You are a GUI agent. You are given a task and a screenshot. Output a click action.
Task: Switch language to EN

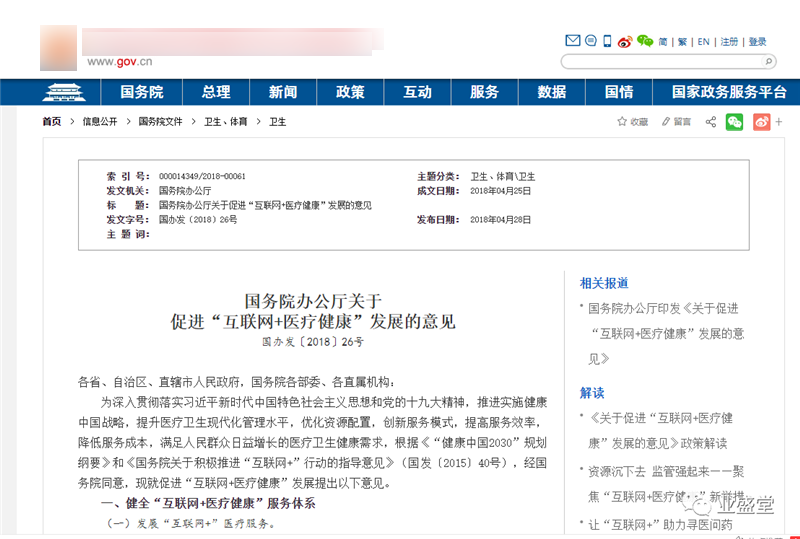point(703,42)
